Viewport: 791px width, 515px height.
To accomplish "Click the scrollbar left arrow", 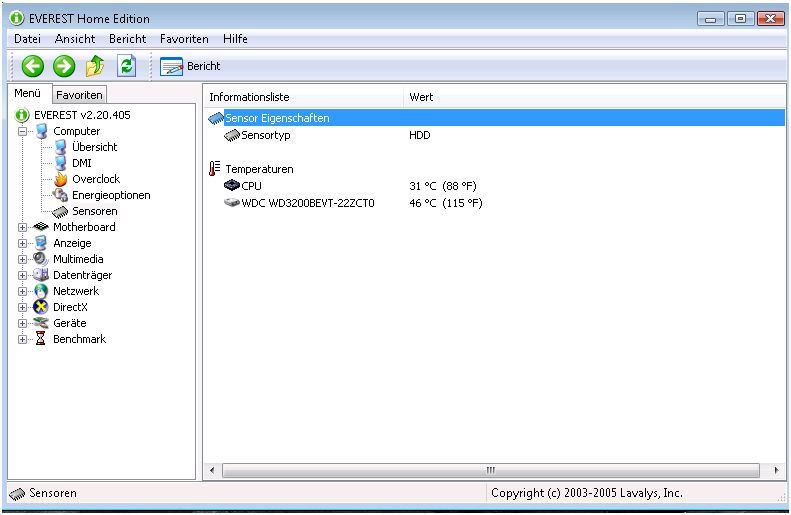I will 212,470.
